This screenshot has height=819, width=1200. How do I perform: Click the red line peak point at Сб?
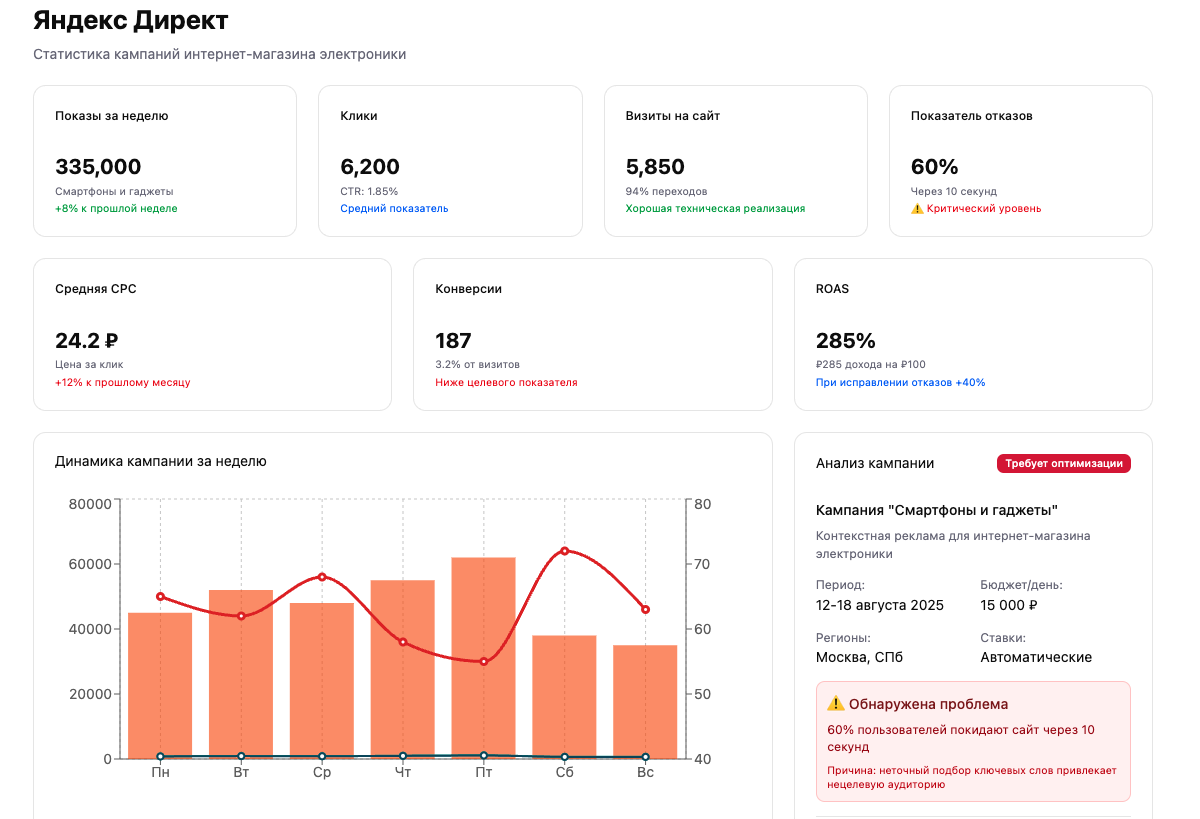[565, 551]
